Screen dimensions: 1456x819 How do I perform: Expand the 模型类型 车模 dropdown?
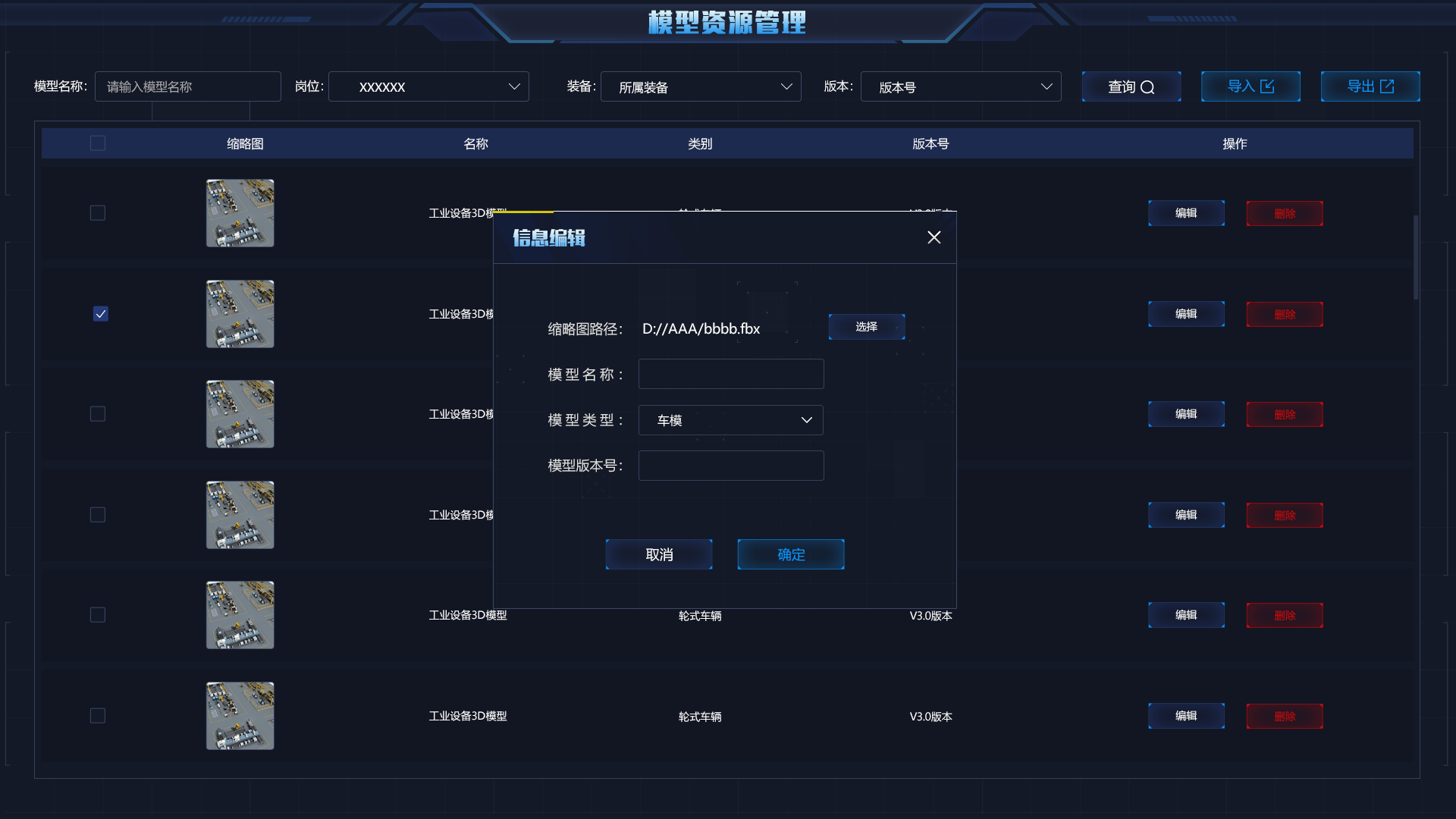[x=730, y=420]
